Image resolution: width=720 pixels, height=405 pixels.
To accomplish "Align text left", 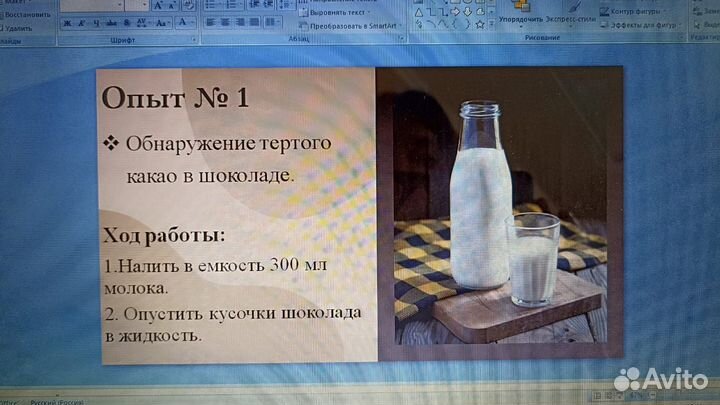I will [211, 22].
